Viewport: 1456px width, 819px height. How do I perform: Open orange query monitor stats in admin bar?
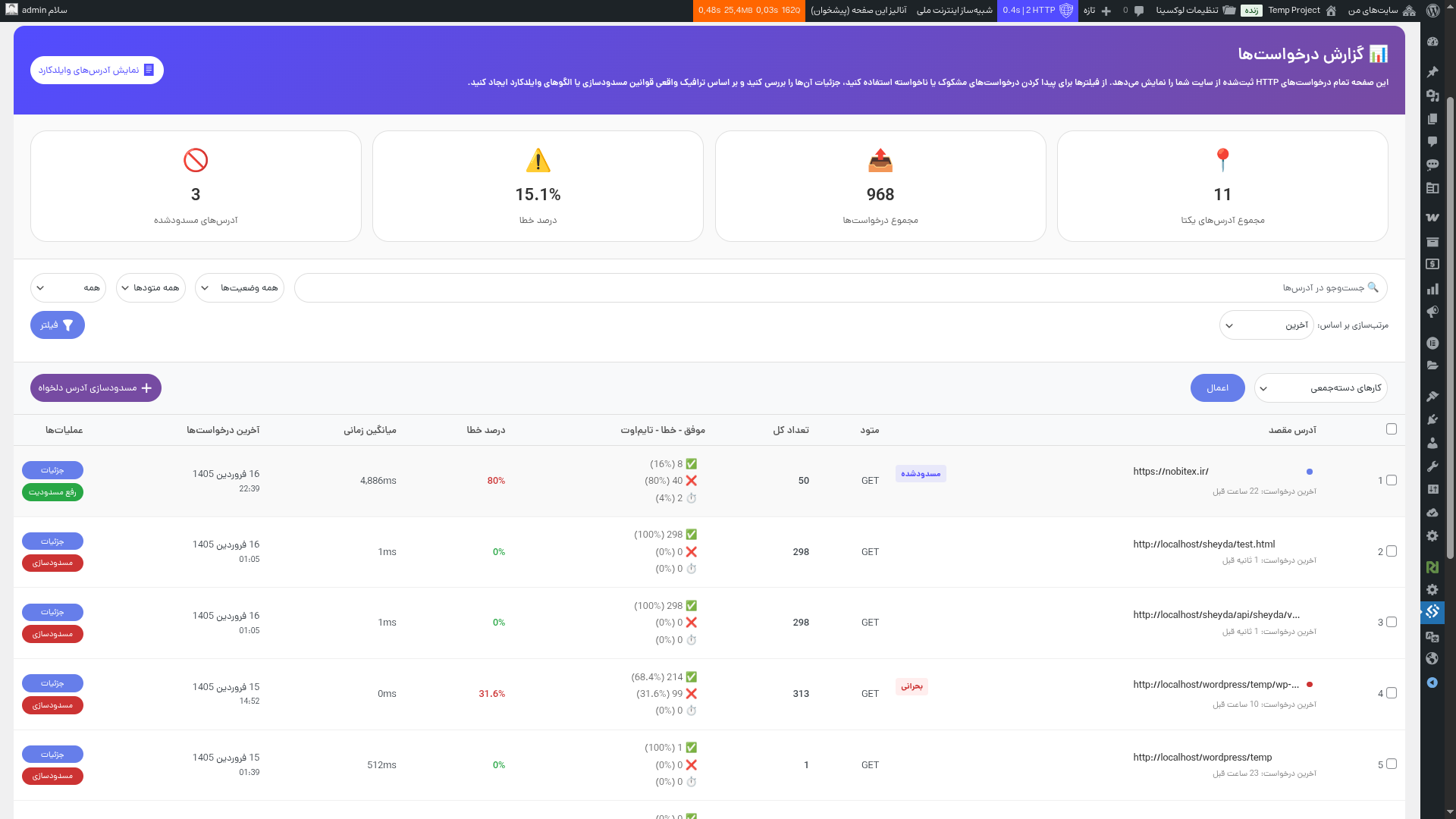[749, 11]
